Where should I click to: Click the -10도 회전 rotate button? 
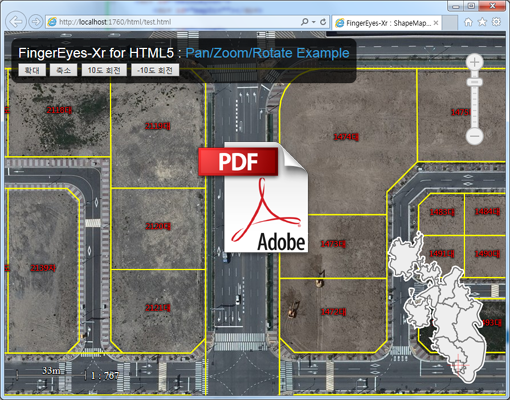(x=155, y=70)
